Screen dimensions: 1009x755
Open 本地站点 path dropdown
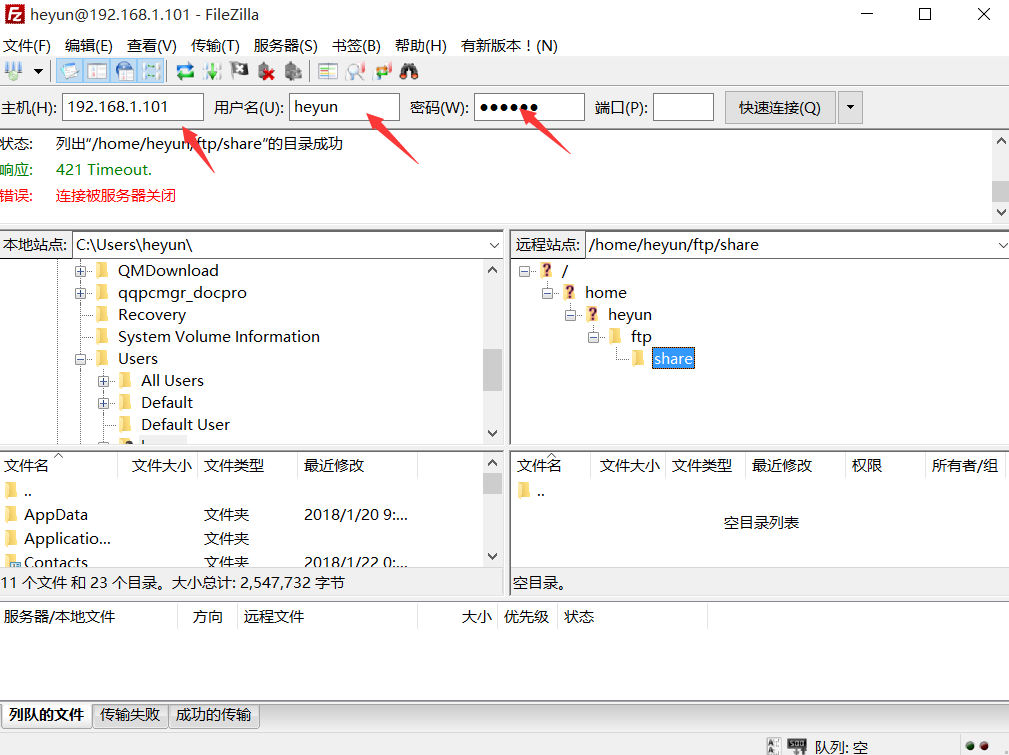494,245
